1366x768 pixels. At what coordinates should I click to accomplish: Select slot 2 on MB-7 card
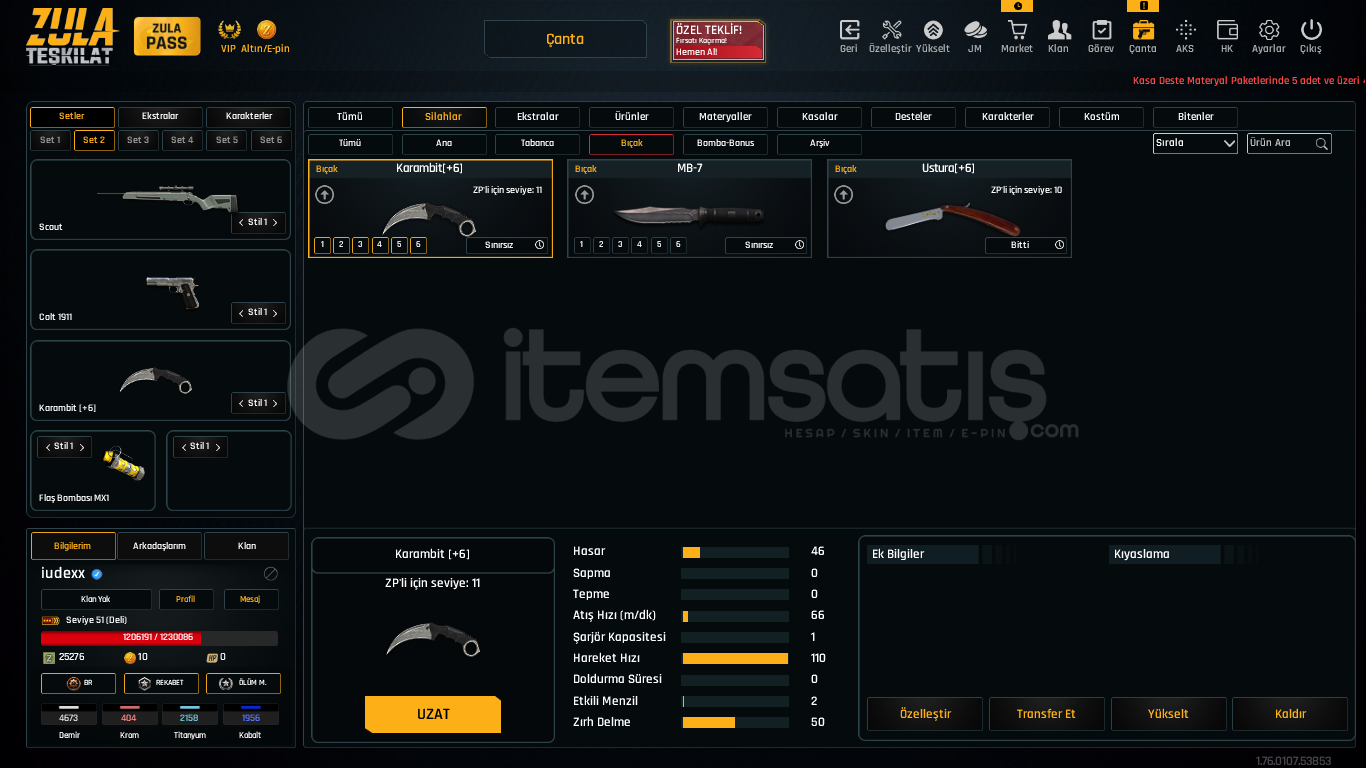pos(600,245)
